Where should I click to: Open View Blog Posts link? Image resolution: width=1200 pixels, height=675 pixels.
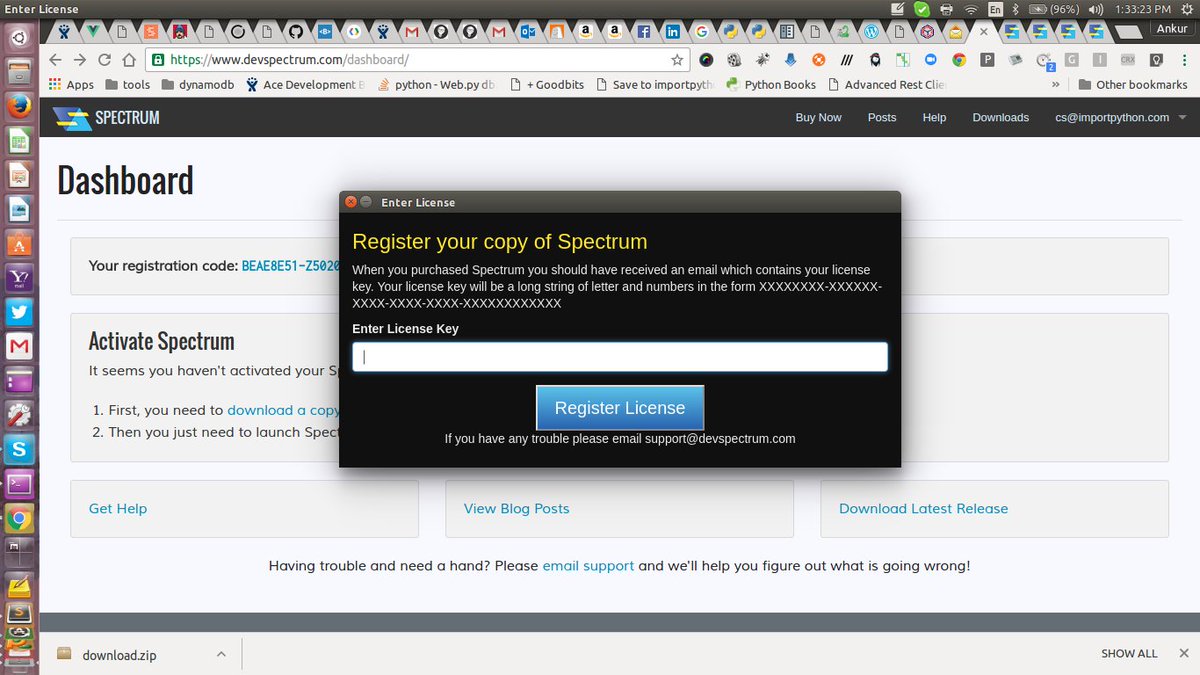tap(516, 508)
